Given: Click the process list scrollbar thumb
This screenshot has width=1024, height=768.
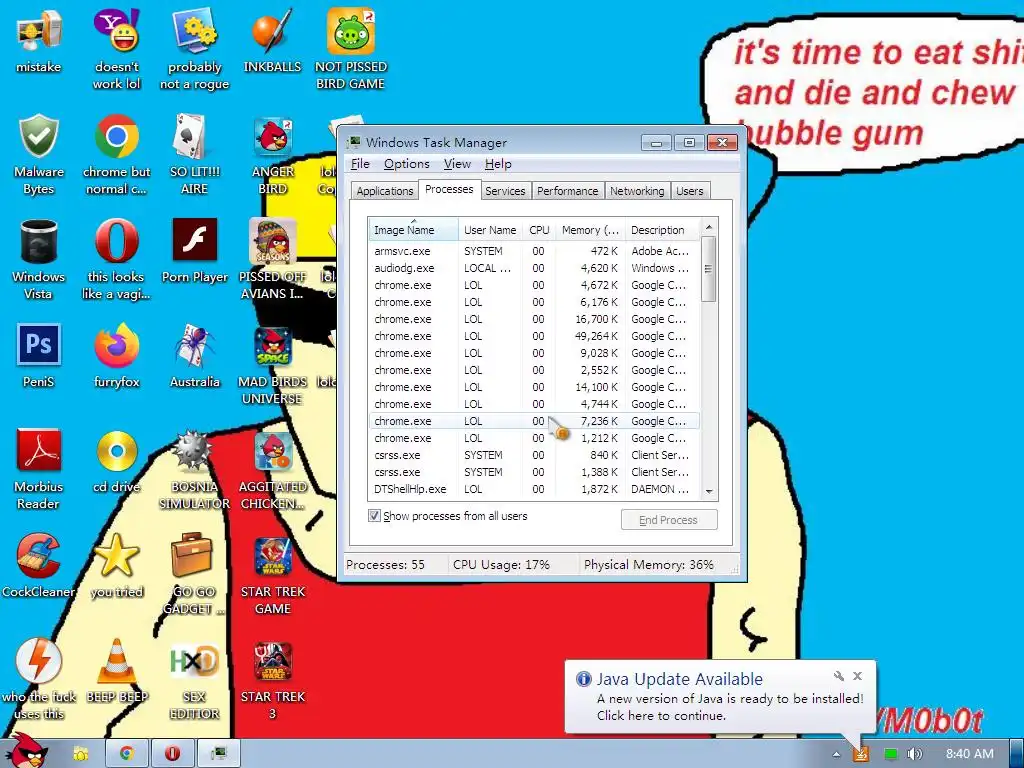Looking at the screenshot, I should (x=709, y=268).
